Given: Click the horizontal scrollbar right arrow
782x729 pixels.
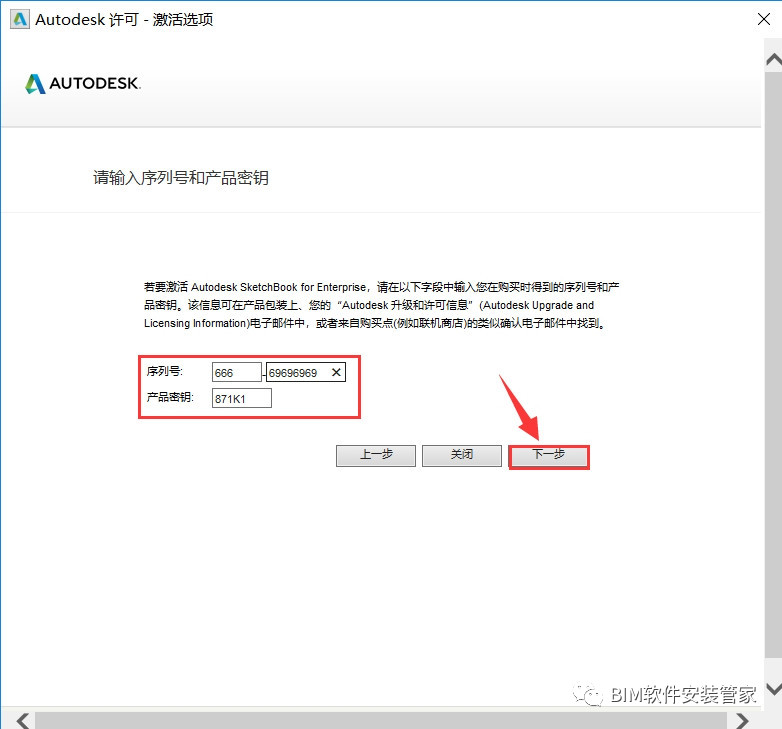Looking at the screenshot, I should pos(743,721).
